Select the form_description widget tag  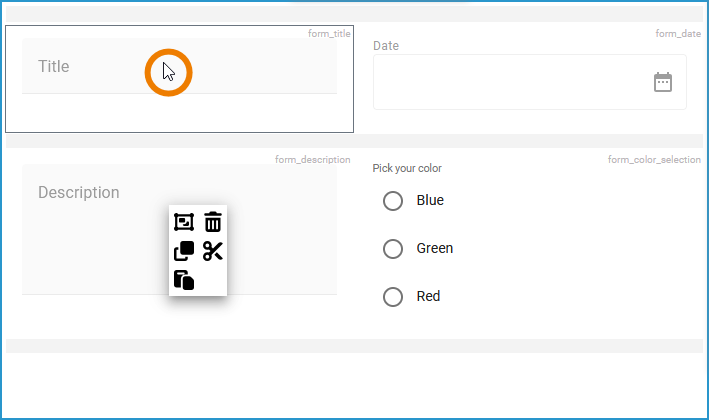tap(312, 160)
